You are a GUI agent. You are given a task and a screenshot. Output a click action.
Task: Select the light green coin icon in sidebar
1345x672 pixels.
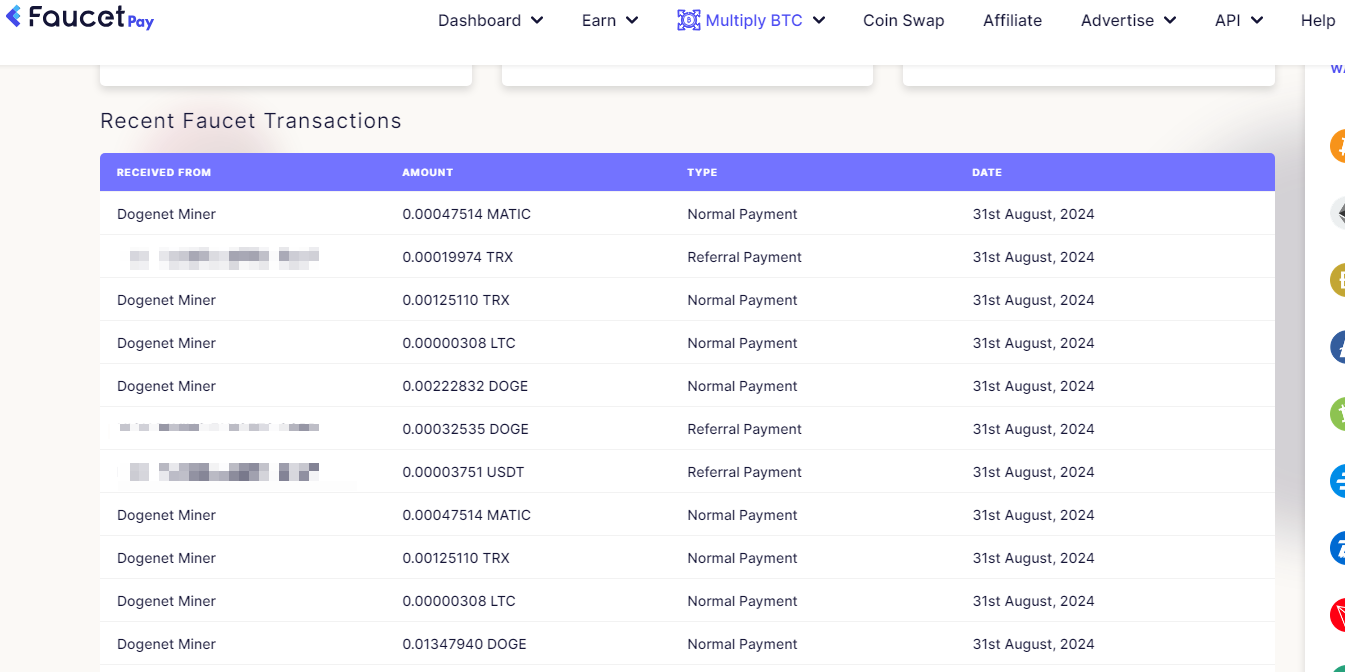[1337, 413]
